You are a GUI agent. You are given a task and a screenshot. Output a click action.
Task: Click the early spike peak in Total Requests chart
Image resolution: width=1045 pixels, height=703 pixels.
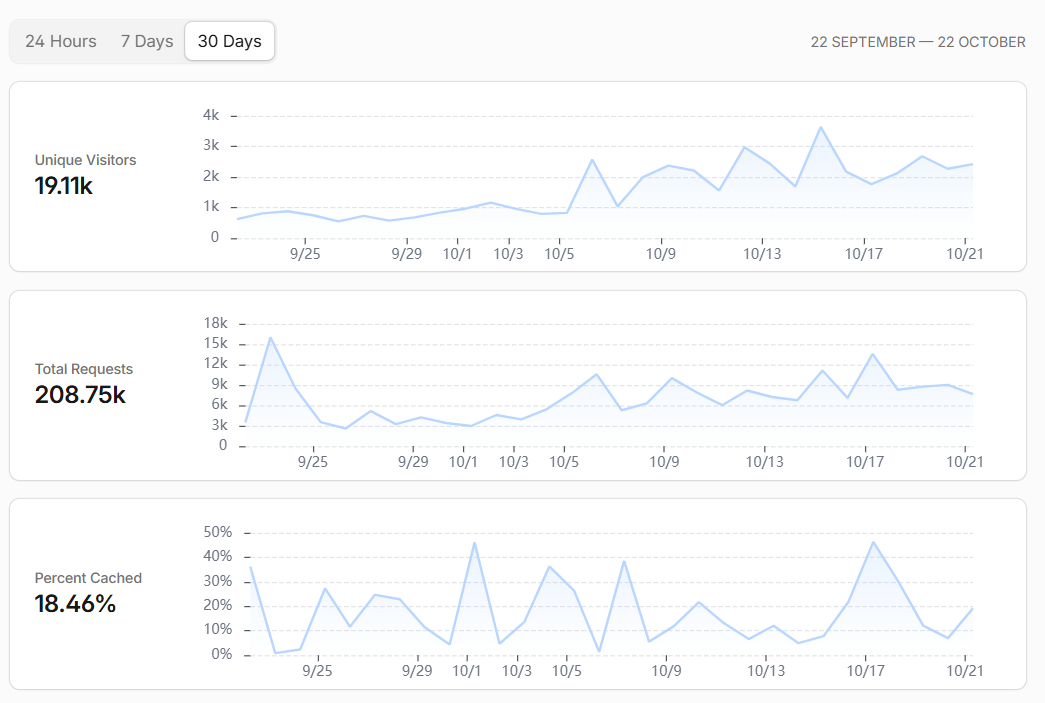271,338
